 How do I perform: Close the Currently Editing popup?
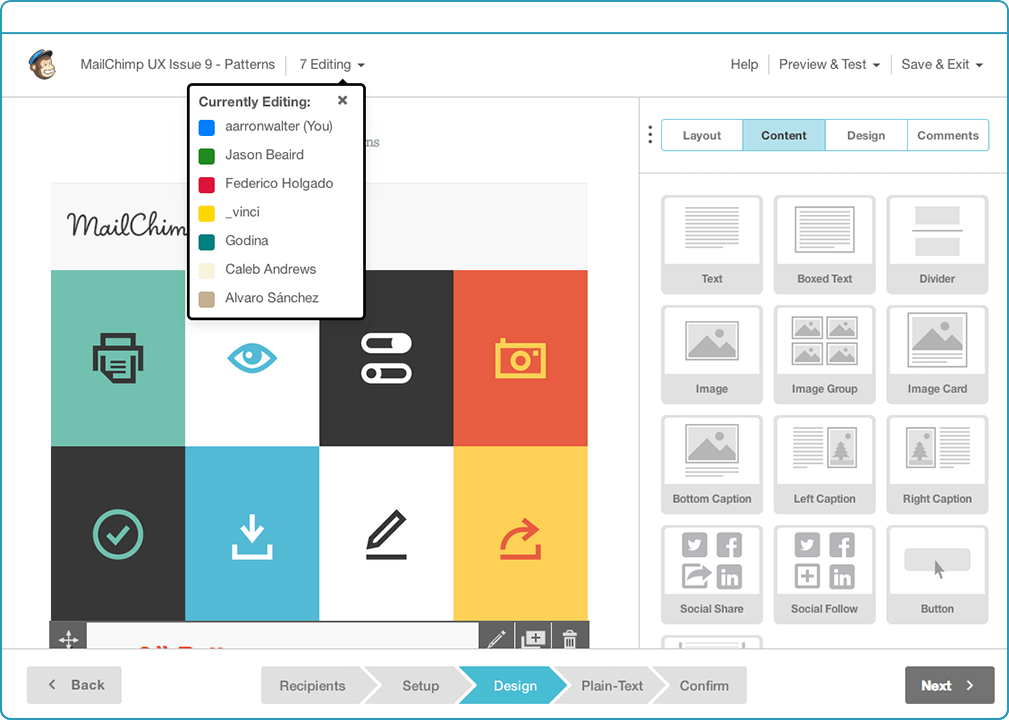point(342,100)
